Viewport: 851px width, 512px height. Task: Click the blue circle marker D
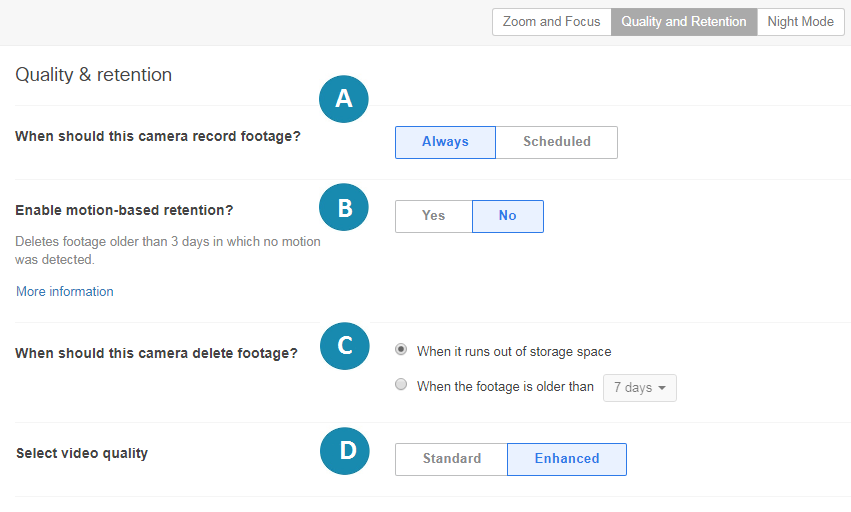click(x=344, y=451)
